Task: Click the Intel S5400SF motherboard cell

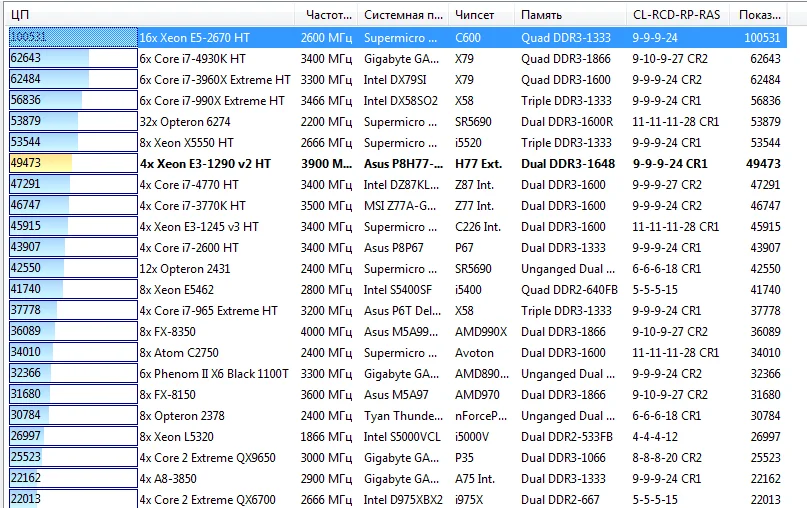Action: (398, 290)
